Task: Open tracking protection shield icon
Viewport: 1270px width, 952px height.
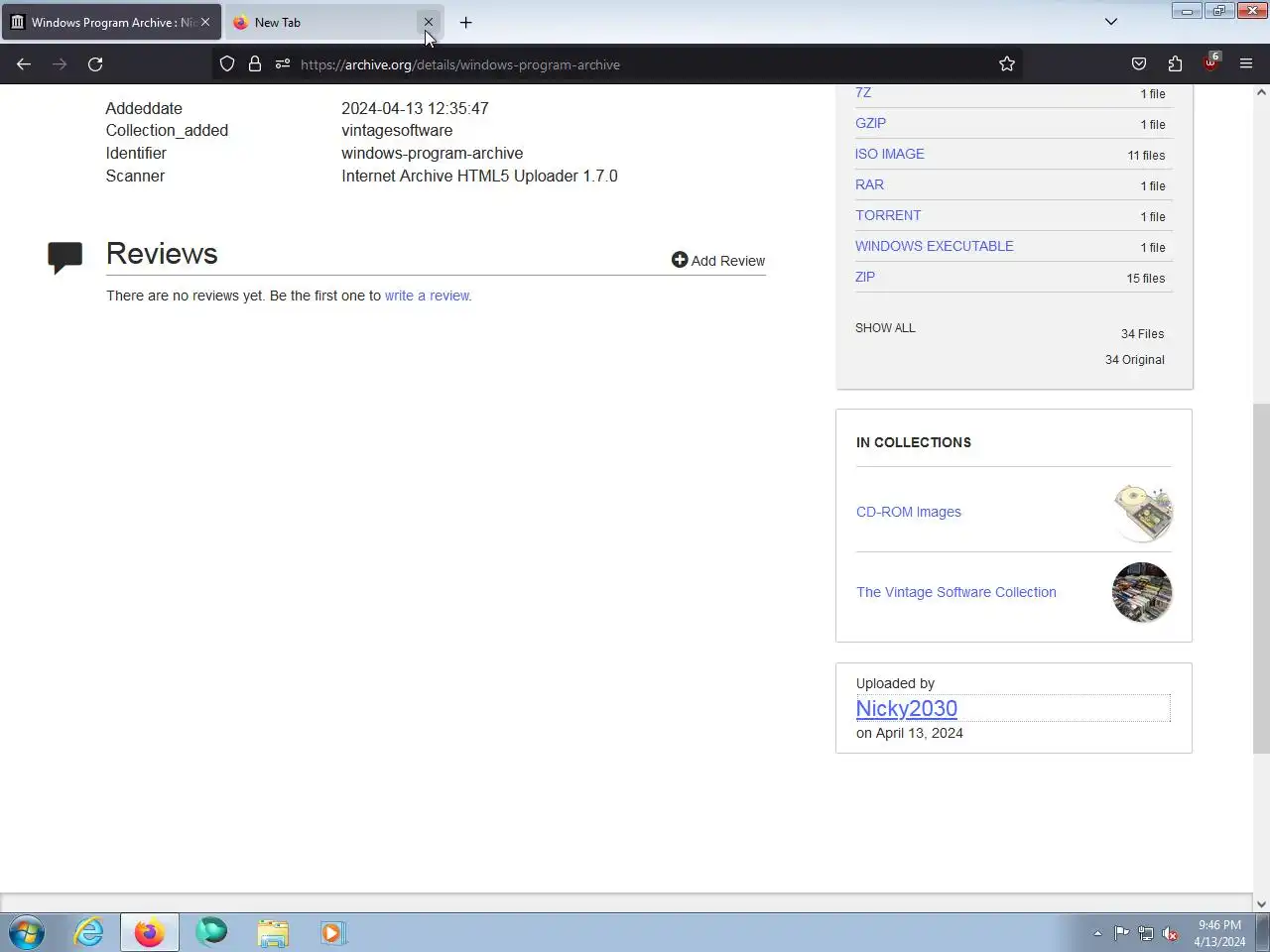Action: coord(227,64)
